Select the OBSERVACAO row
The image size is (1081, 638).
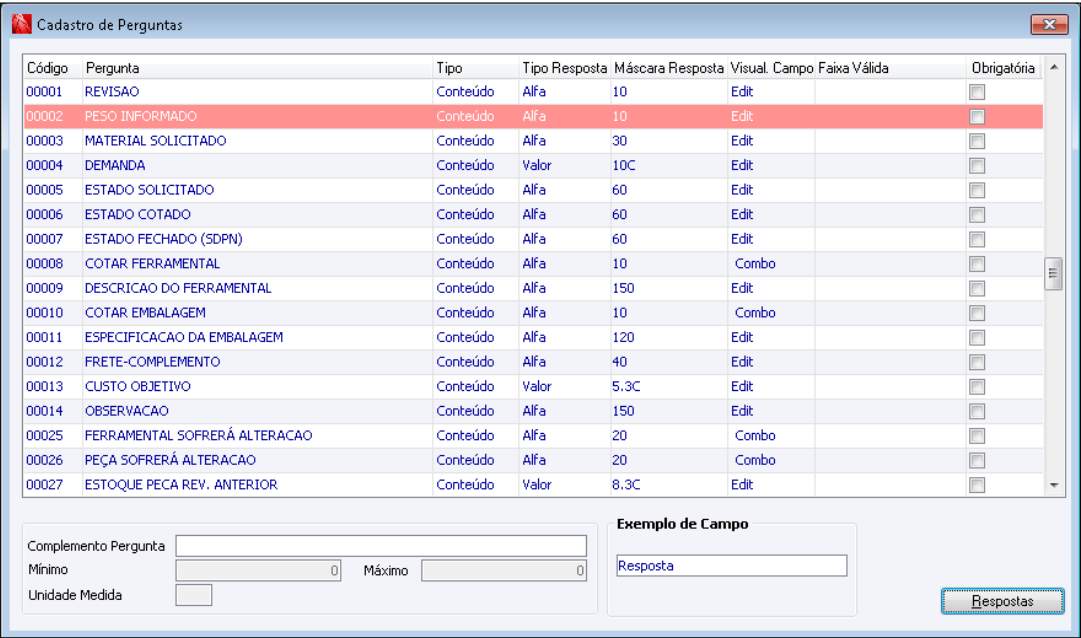(533, 411)
